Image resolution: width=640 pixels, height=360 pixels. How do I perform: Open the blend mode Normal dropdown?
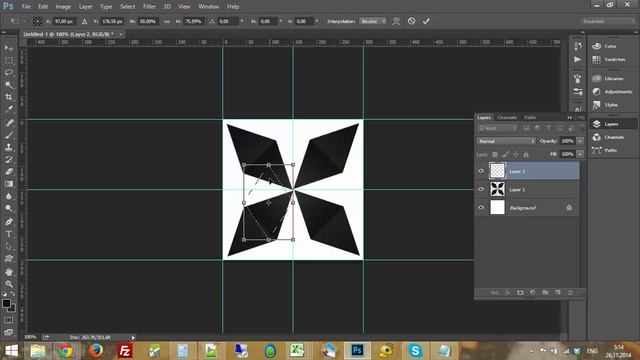(506, 141)
